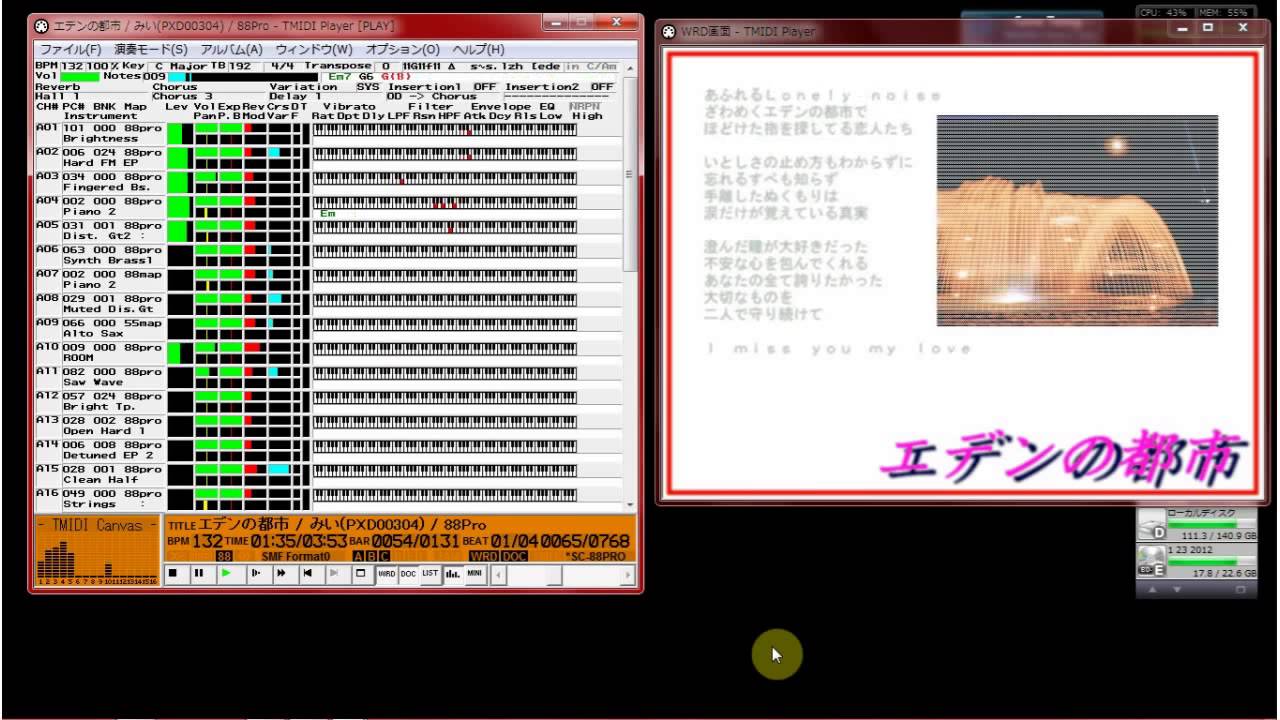Expand the オプション(O) menu
The width and height of the screenshot is (1280, 720).
pyautogui.click(x=402, y=49)
